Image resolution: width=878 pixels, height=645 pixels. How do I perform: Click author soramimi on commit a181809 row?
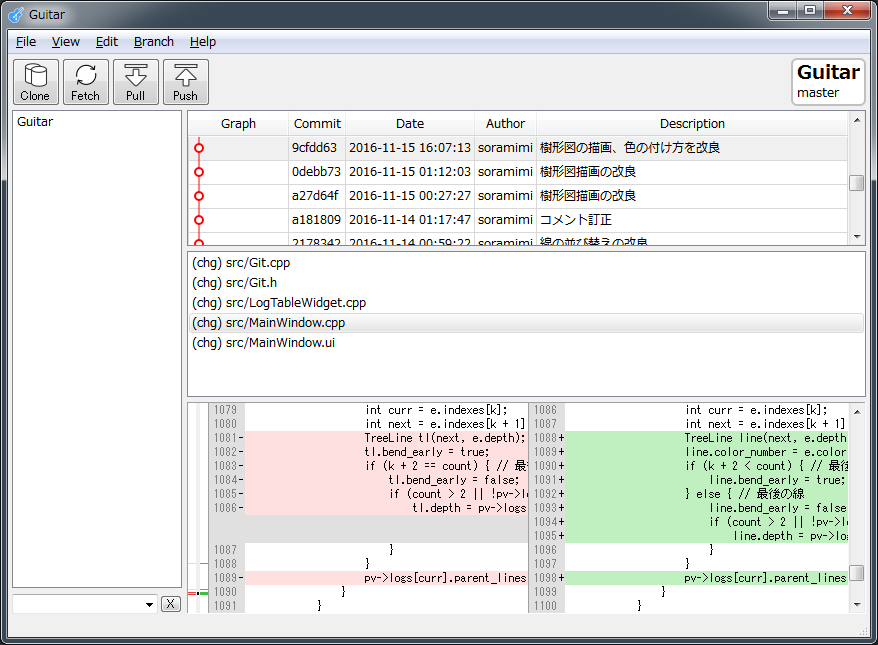click(505, 220)
